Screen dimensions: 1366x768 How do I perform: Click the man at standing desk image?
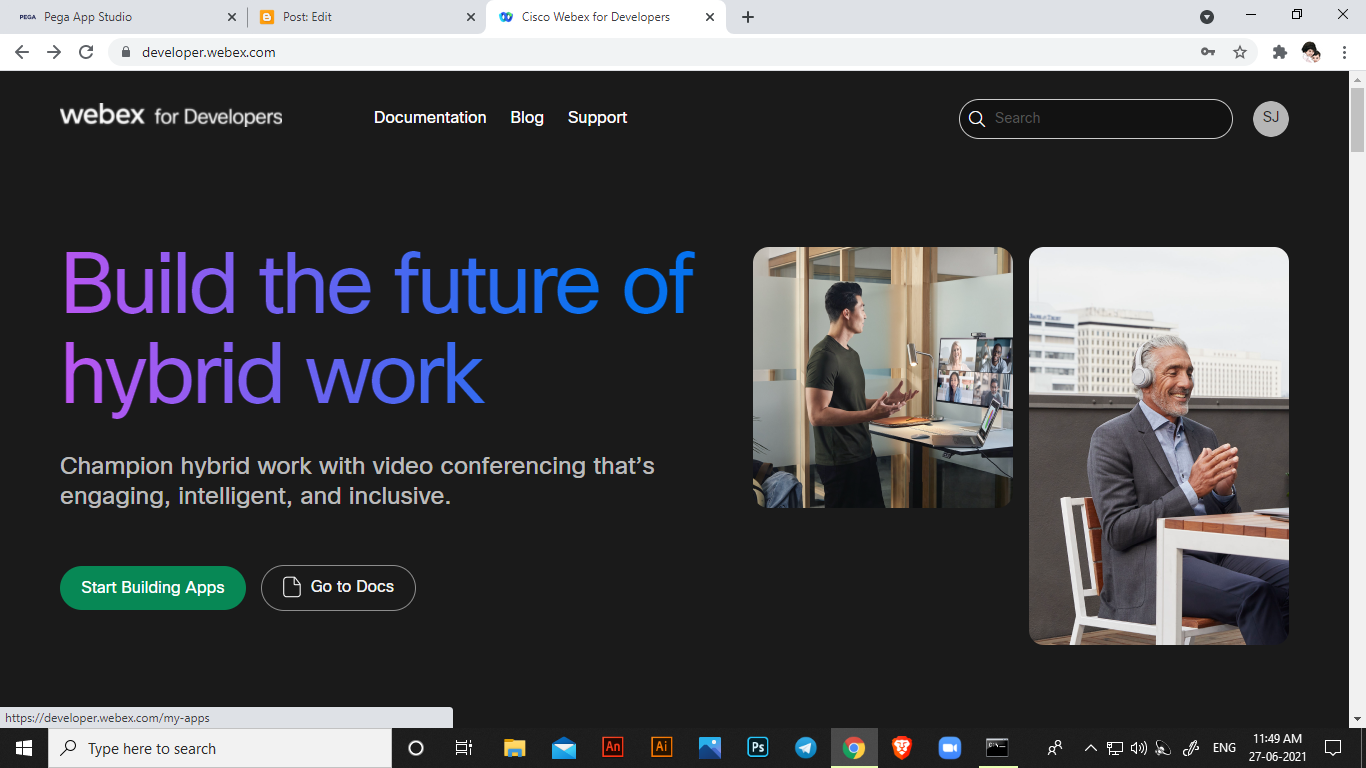point(883,377)
